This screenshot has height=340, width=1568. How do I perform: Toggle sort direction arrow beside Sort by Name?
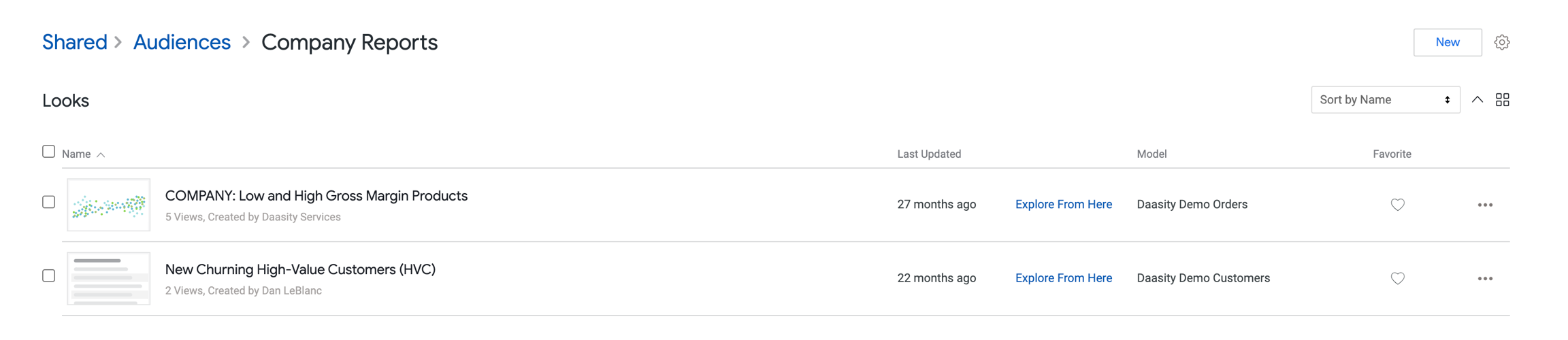coord(1477,100)
